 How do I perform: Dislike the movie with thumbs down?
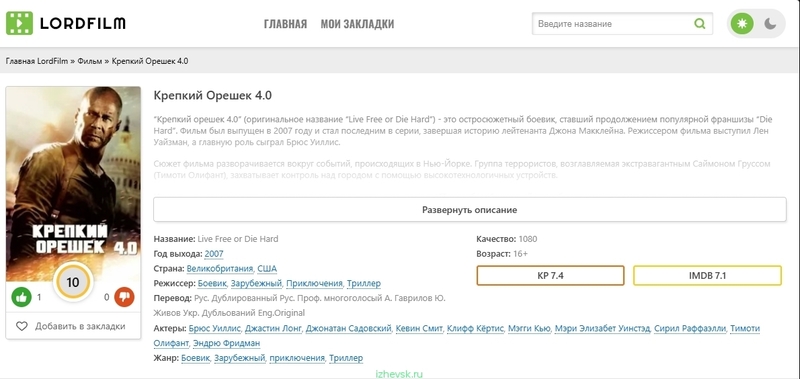pyautogui.click(x=124, y=297)
